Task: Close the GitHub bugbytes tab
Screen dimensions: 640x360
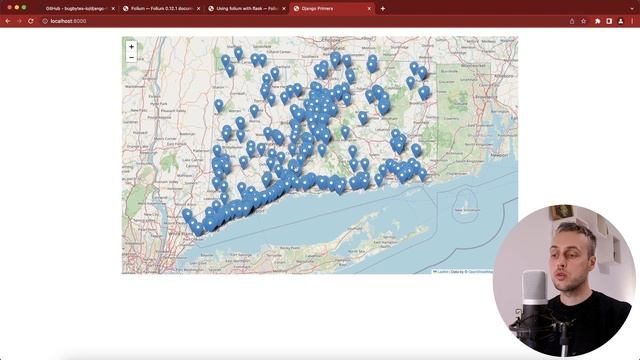Action: tap(113, 9)
